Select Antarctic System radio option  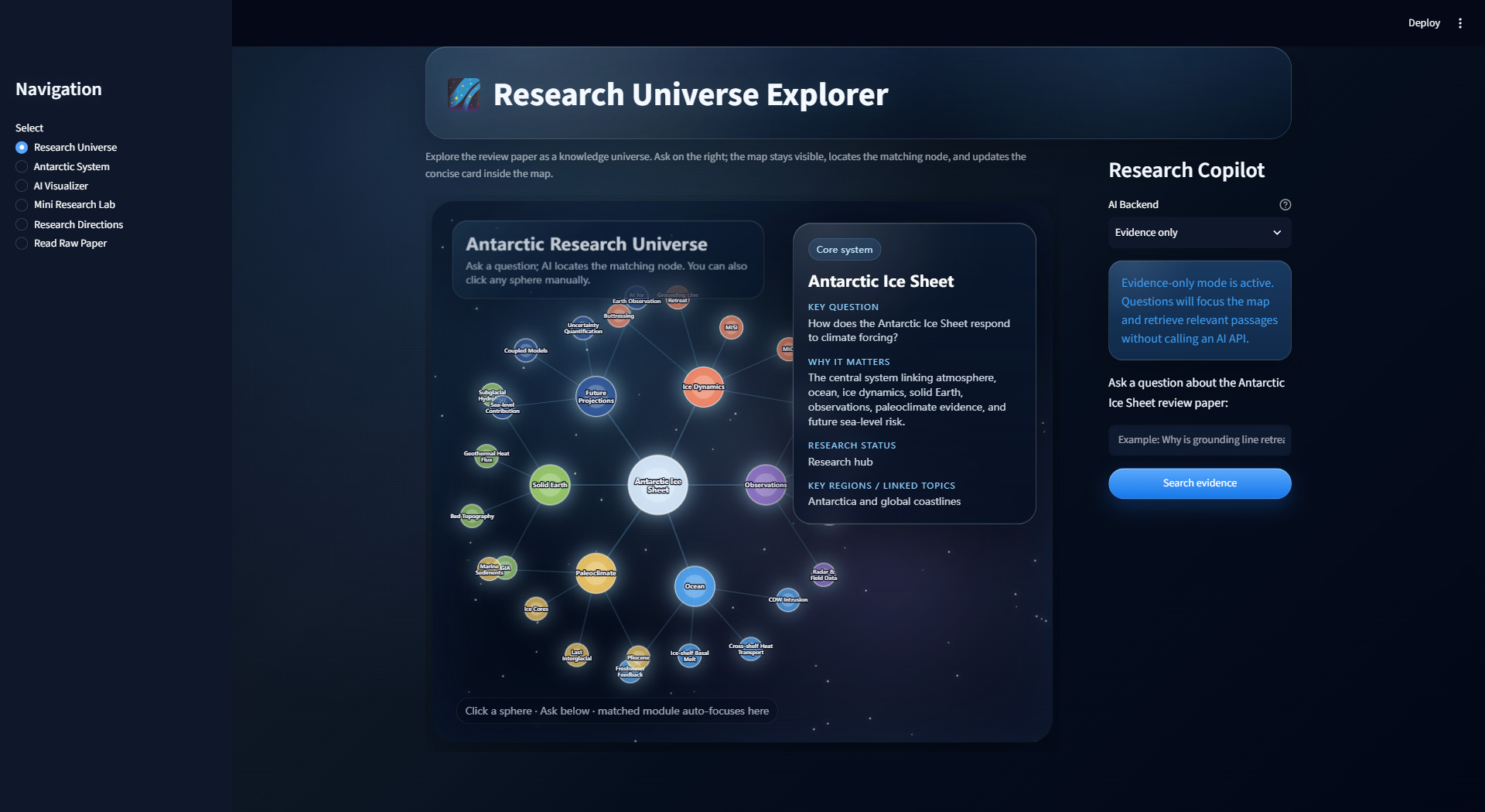[x=63, y=166]
